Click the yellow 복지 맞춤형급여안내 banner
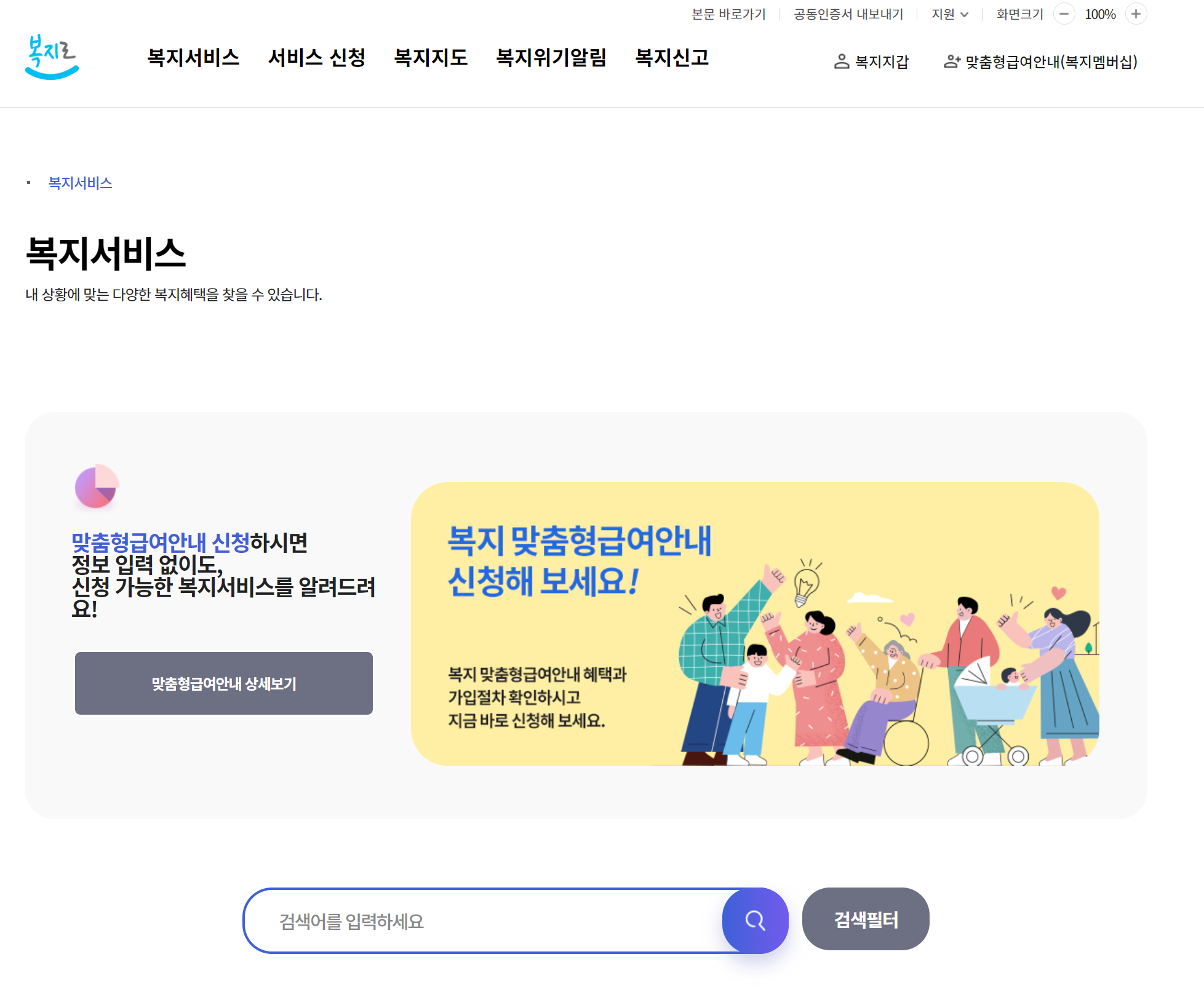The image size is (1204, 997). pos(755,624)
